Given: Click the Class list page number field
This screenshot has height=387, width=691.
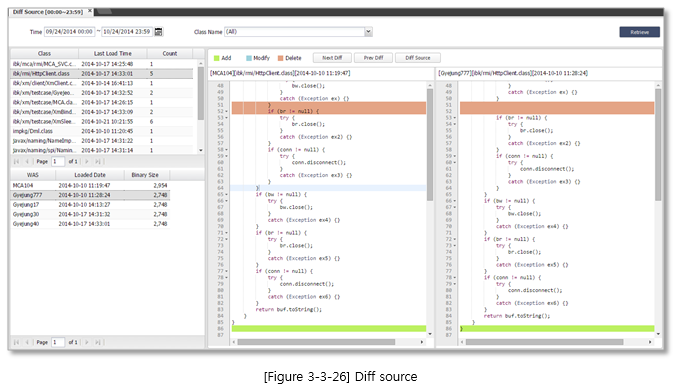Looking at the screenshot, I should click(58, 161).
